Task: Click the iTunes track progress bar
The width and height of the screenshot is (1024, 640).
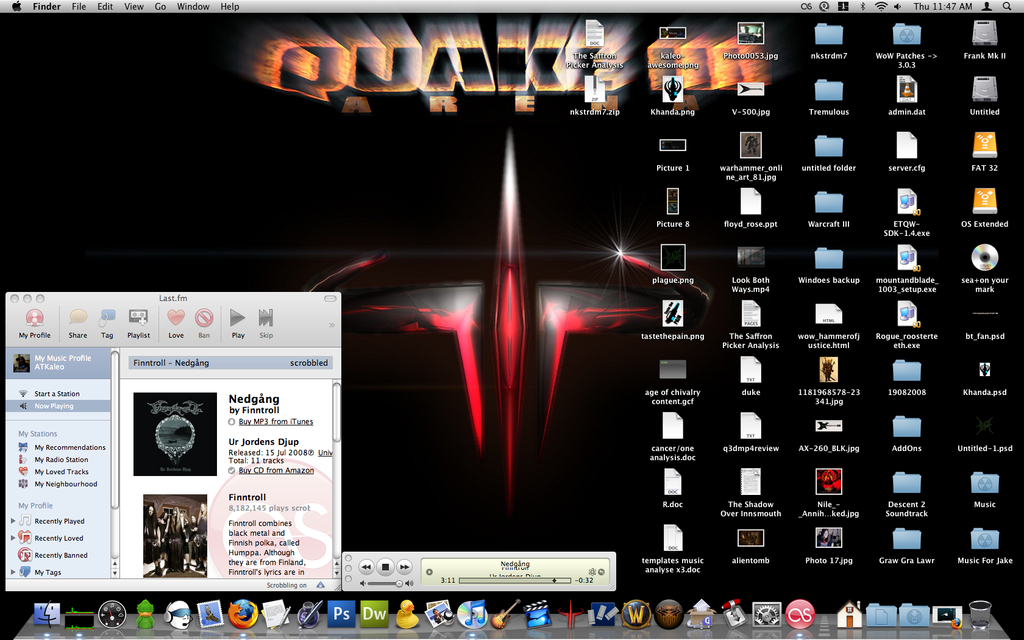Action: [515, 580]
